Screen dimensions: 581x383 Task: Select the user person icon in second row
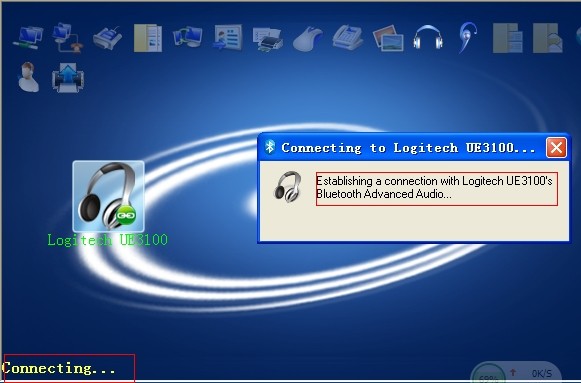coord(28,77)
